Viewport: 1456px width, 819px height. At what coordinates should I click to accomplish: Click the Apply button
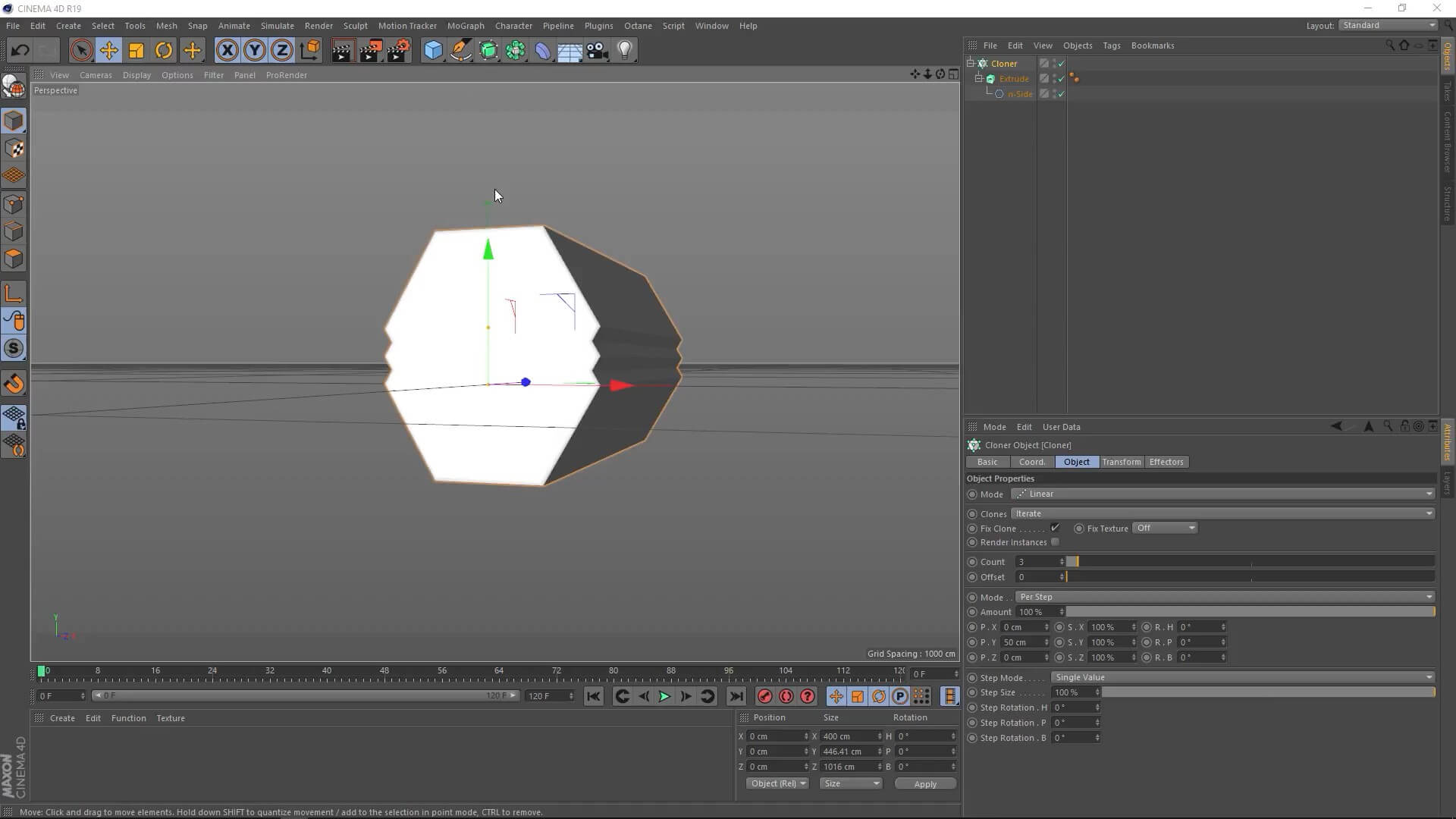pos(924,784)
